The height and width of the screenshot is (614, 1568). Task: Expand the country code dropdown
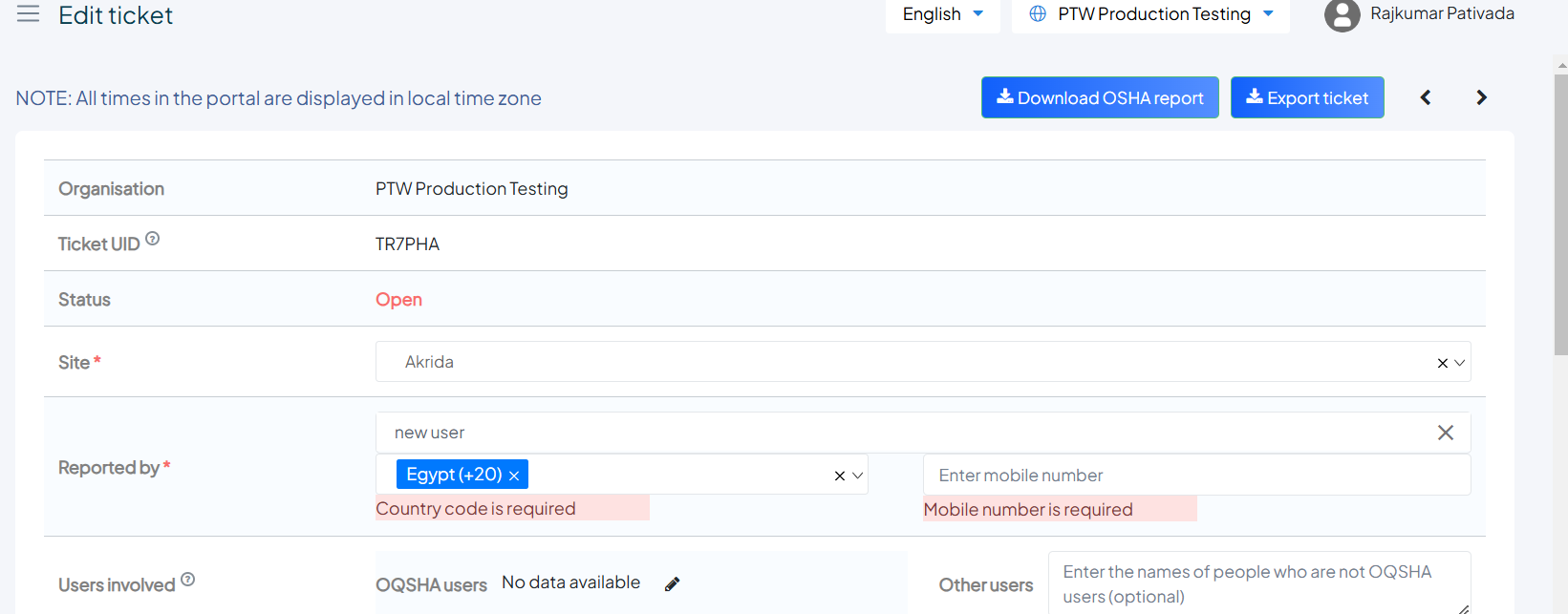coord(858,476)
